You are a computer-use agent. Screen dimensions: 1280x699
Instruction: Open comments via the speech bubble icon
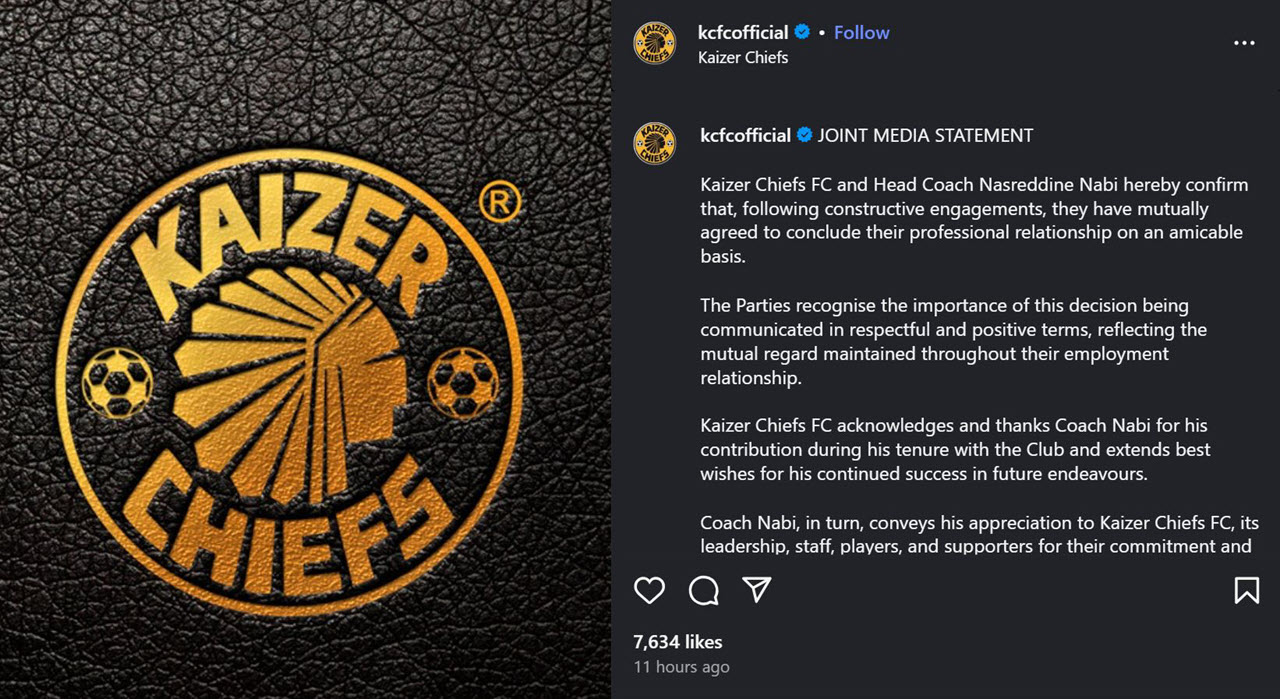tap(704, 590)
